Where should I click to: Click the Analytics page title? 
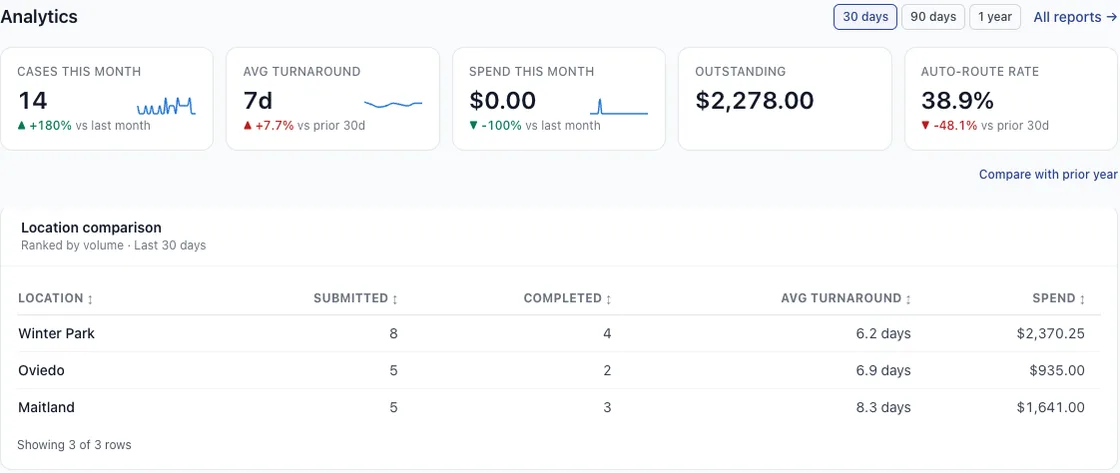(x=39, y=17)
